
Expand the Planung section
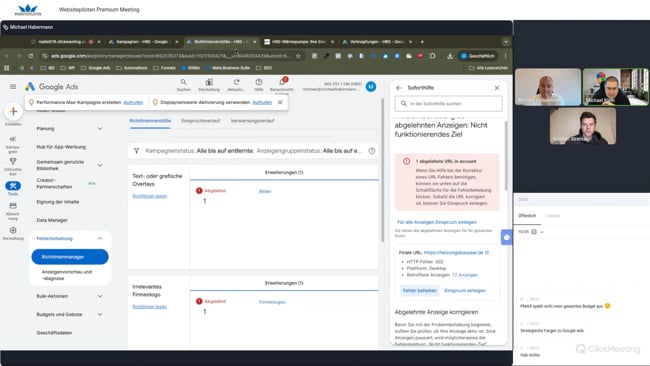click(x=100, y=129)
